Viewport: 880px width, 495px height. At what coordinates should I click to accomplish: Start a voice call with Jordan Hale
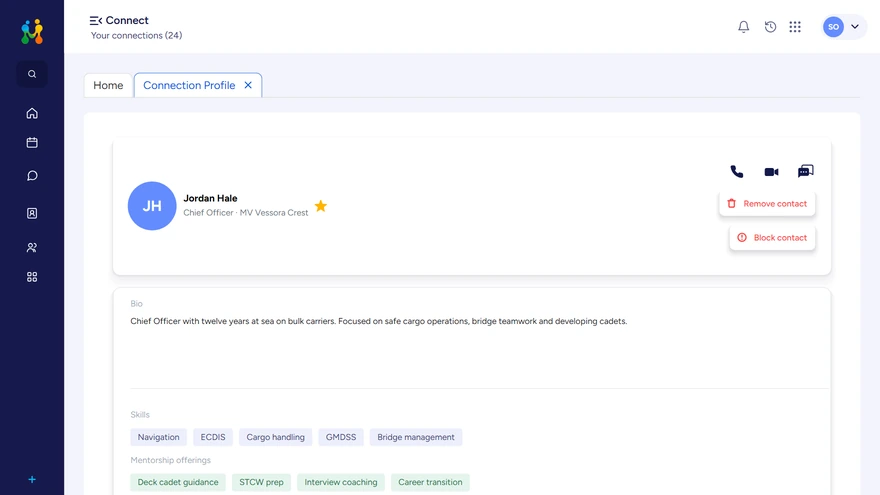pos(737,171)
